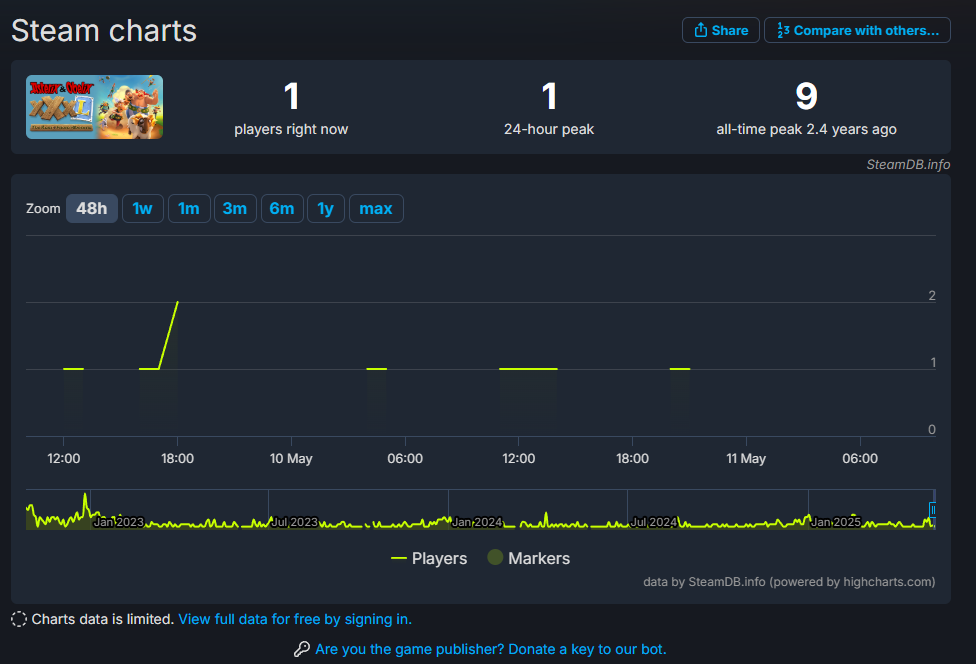
Task: Select 1y zoom range
Action: (326, 208)
